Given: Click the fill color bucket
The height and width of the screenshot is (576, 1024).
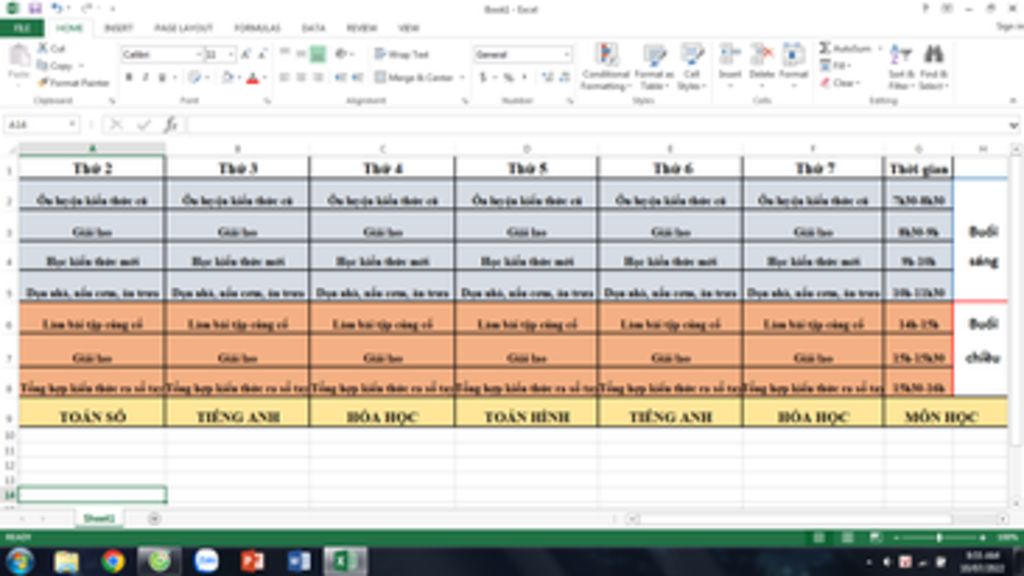Looking at the screenshot, I should pyautogui.click(x=227, y=78).
